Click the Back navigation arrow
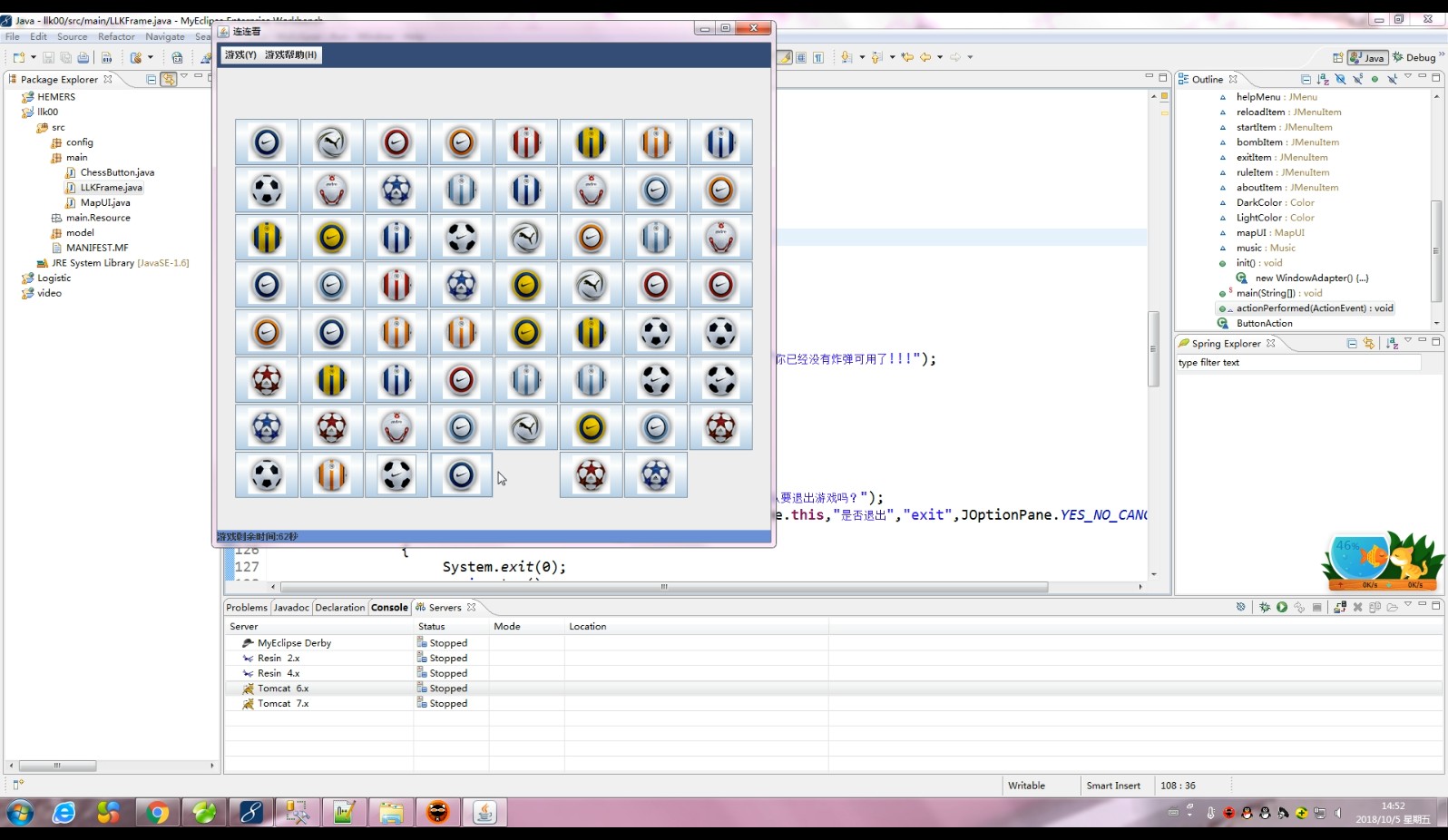The image size is (1448, 840). (x=925, y=57)
